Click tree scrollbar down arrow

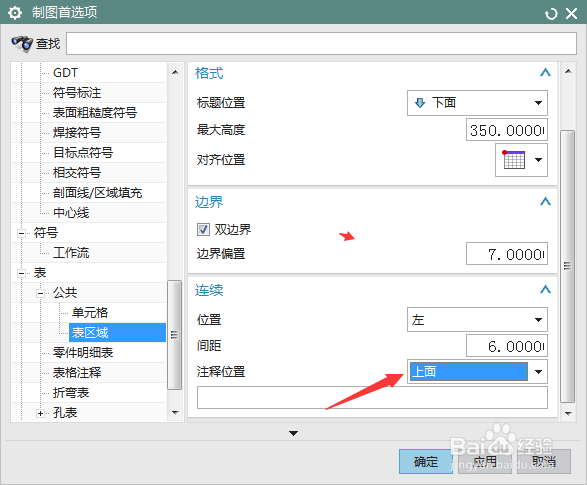175,412
